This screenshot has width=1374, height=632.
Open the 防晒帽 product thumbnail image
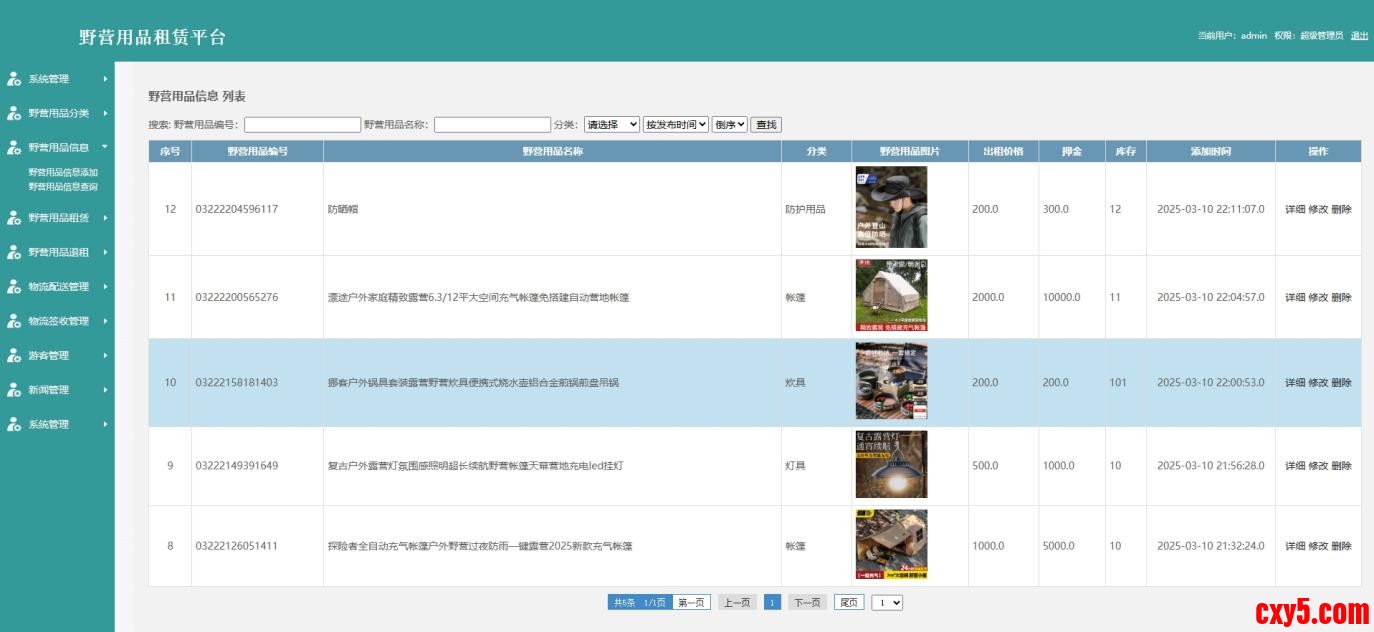(x=891, y=207)
